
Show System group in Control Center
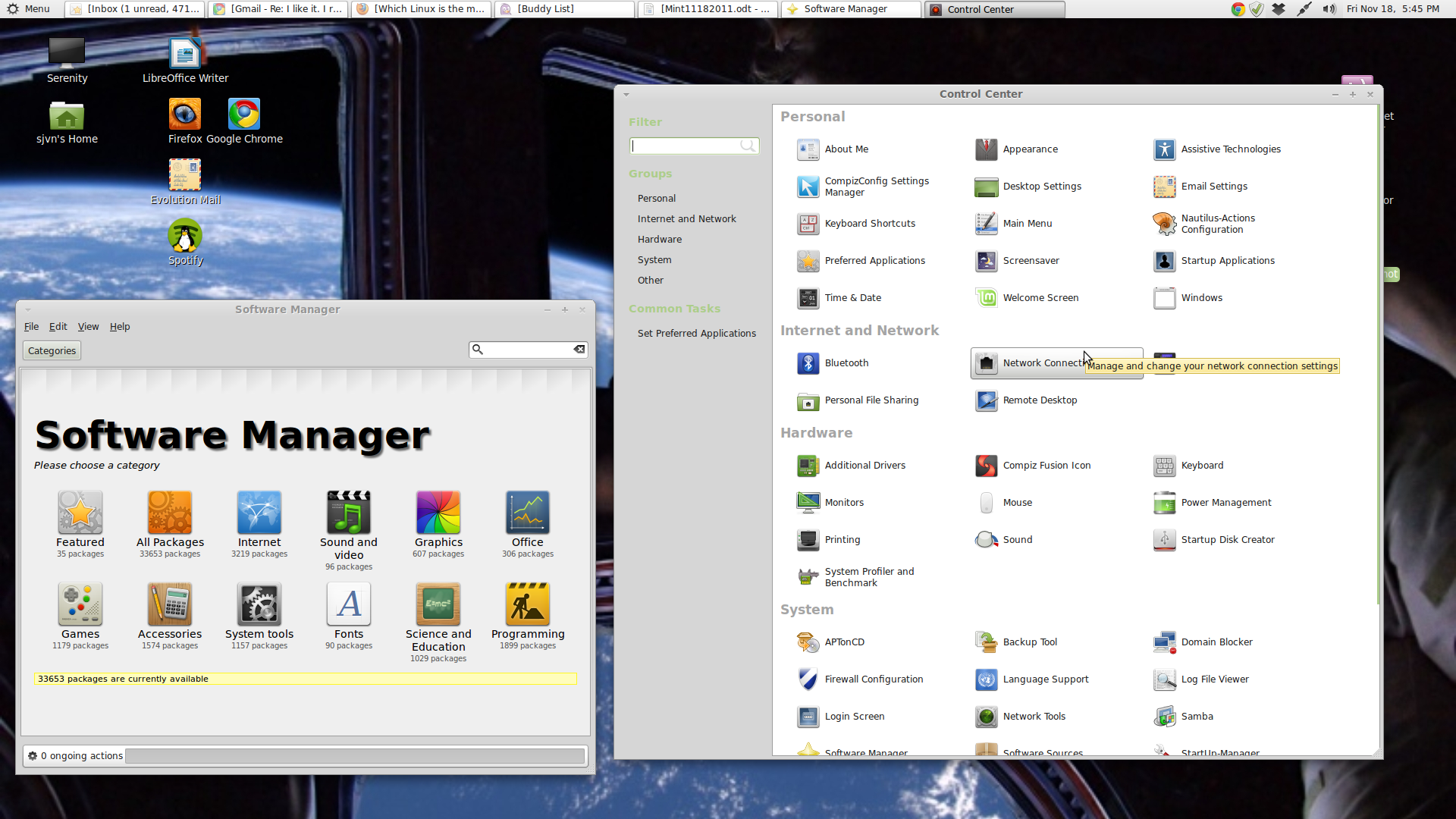pos(654,260)
